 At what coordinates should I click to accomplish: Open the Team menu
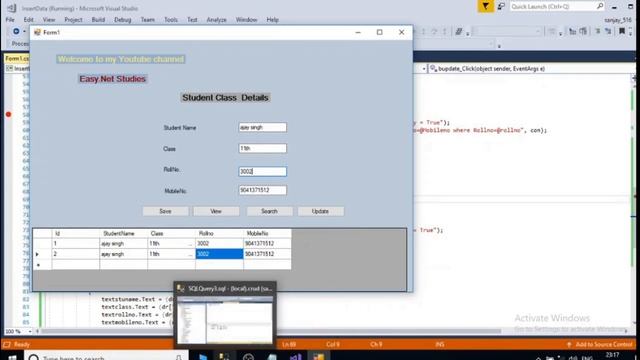147,20
